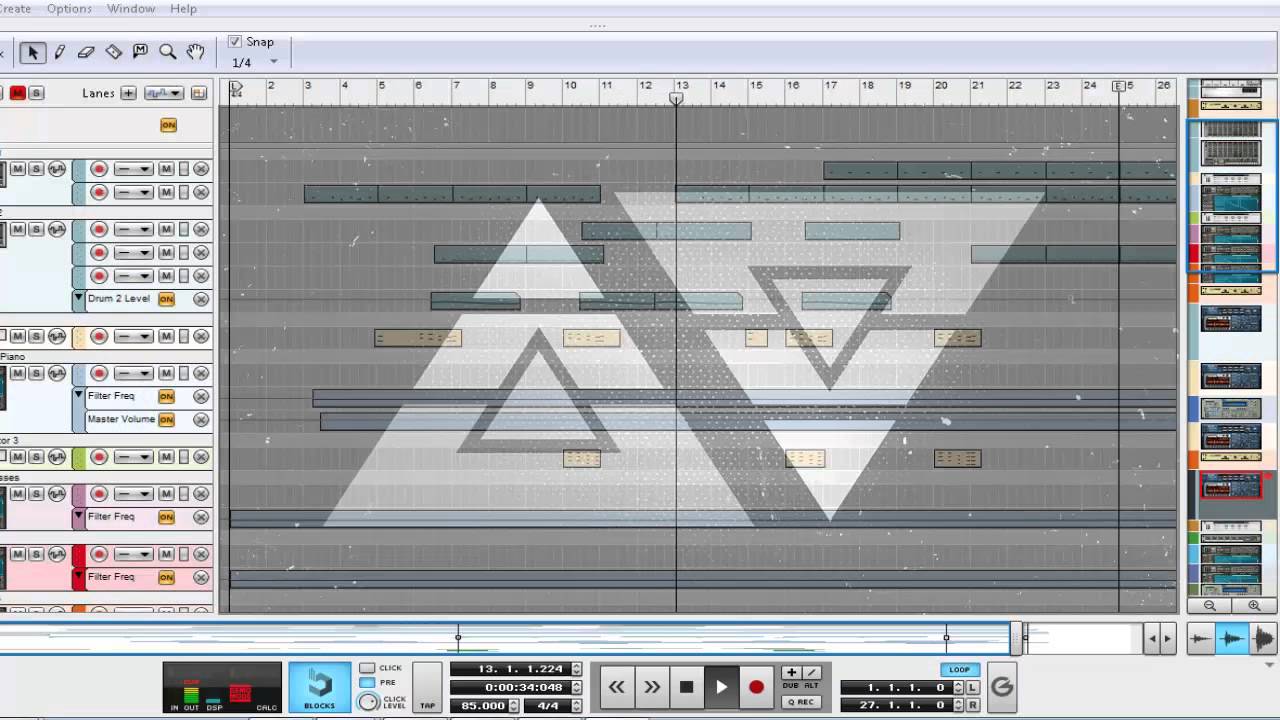1280x720 pixels.
Task: Open the Piano track's lane dropdown
Action: point(132,373)
